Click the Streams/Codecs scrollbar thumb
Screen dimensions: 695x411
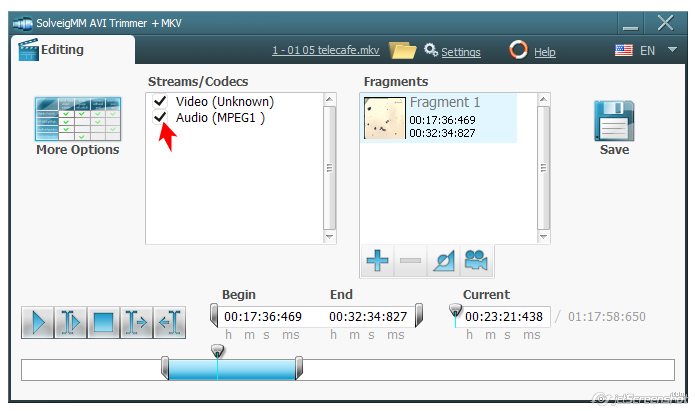(x=329, y=168)
